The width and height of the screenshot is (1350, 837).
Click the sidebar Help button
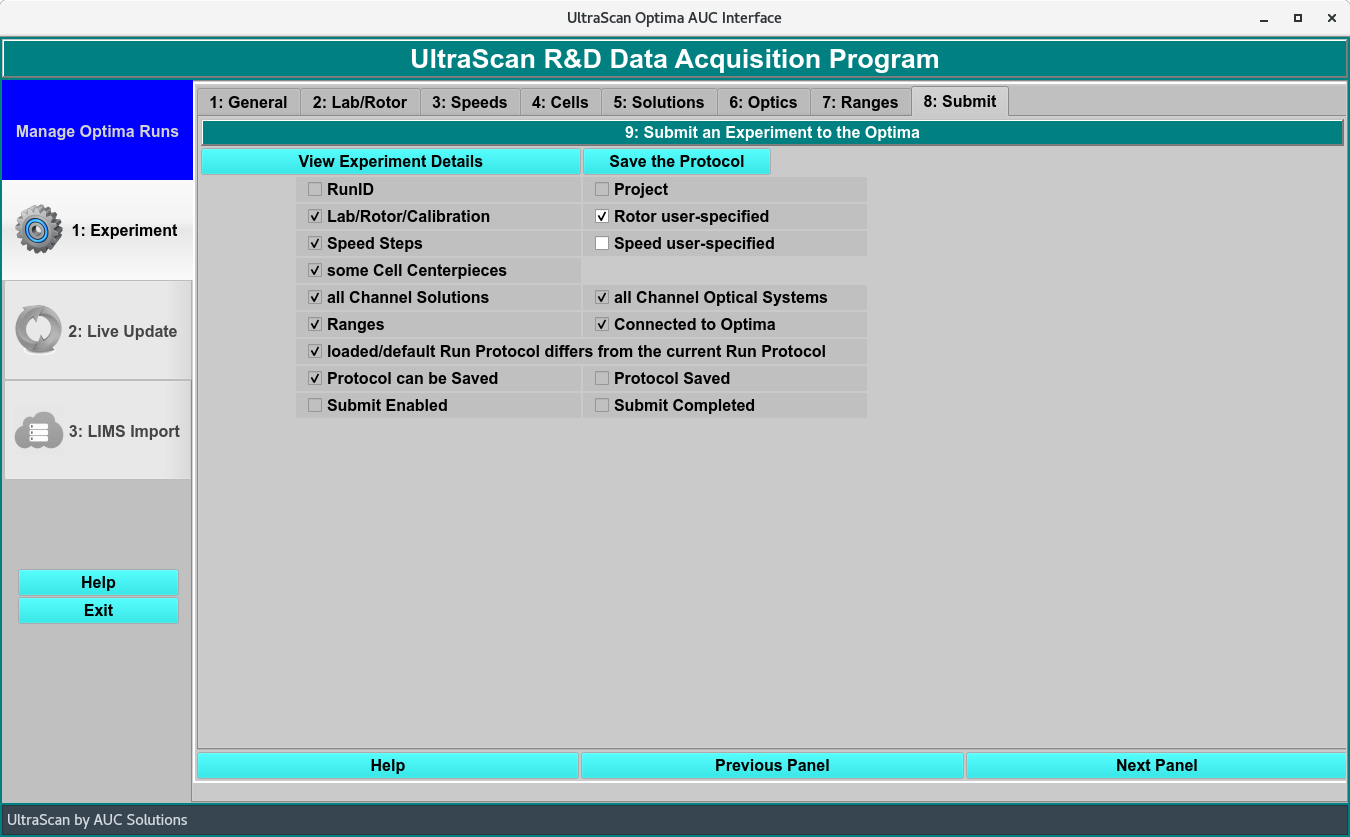(98, 582)
